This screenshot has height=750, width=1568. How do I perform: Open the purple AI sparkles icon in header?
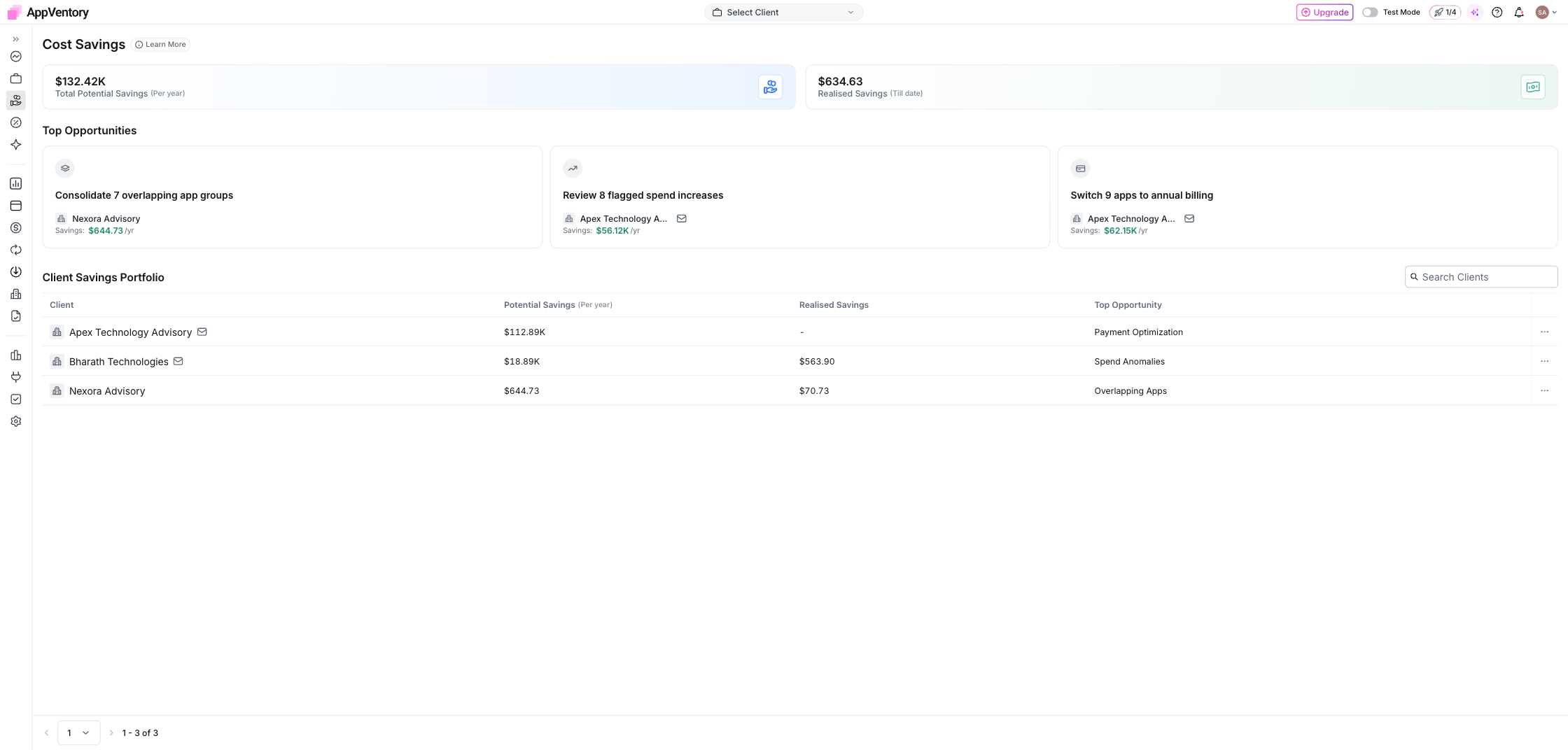1475,12
